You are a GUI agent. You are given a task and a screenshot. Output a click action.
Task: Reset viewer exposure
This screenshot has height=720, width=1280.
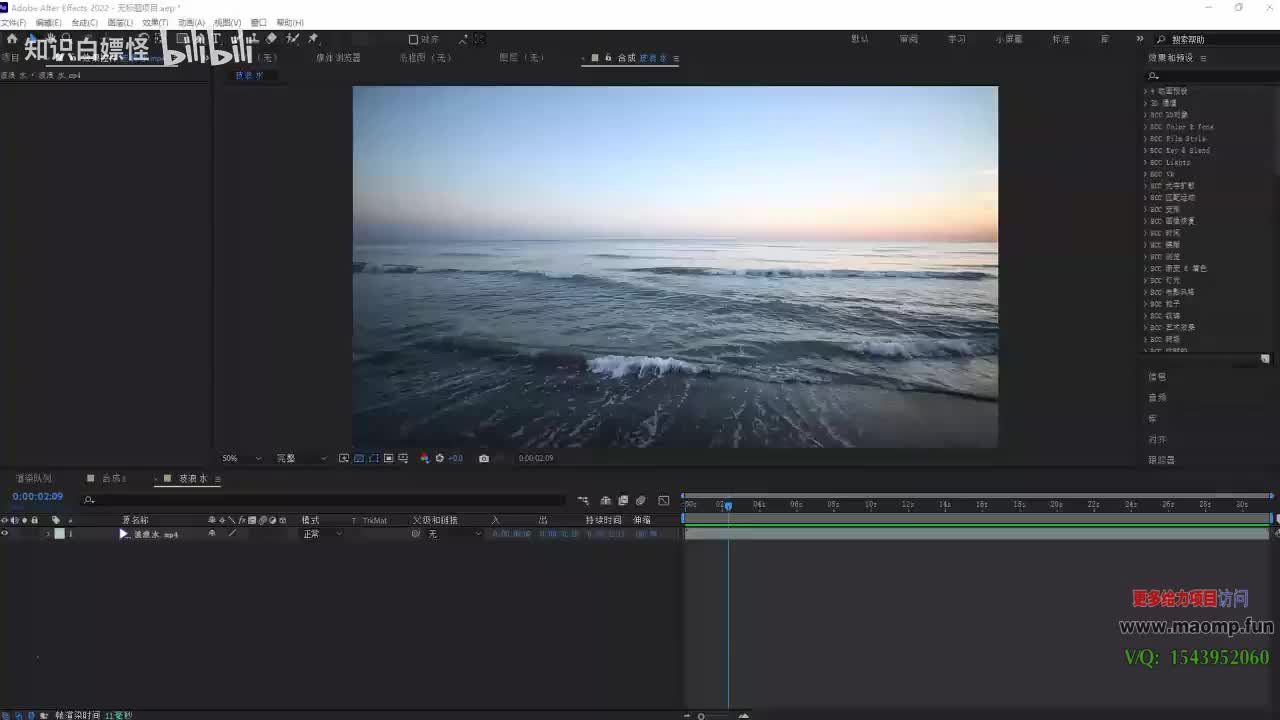pyautogui.click(x=439, y=458)
